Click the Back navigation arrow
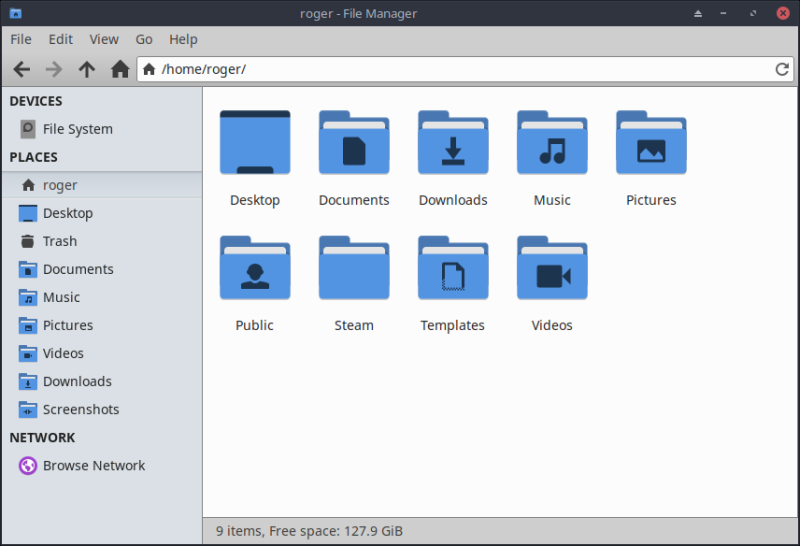This screenshot has width=800, height=546. click(x=22, y=69)
